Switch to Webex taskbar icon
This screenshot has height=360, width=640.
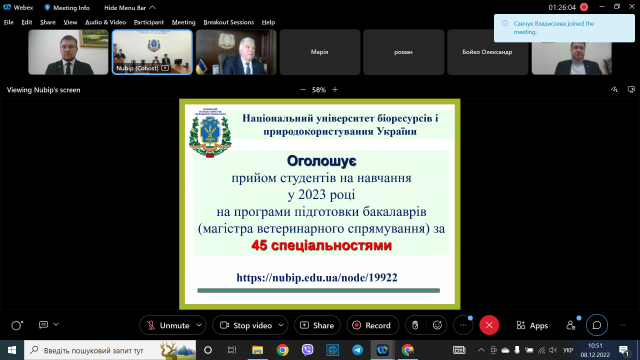point(382,350)
